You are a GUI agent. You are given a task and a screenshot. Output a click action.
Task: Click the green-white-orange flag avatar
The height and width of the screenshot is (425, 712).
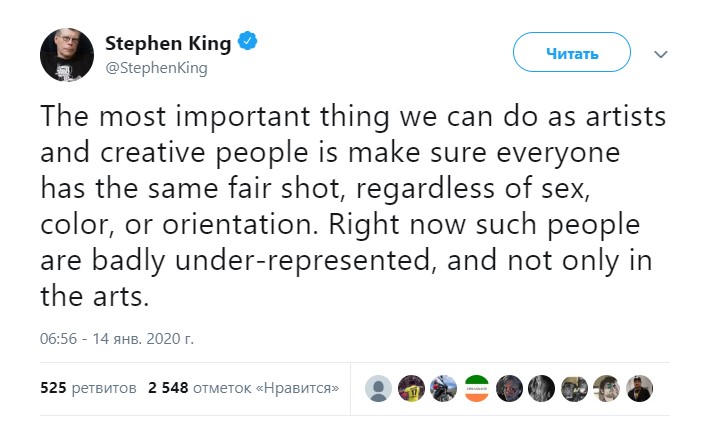pyautogui.click(x=476, y=388)
